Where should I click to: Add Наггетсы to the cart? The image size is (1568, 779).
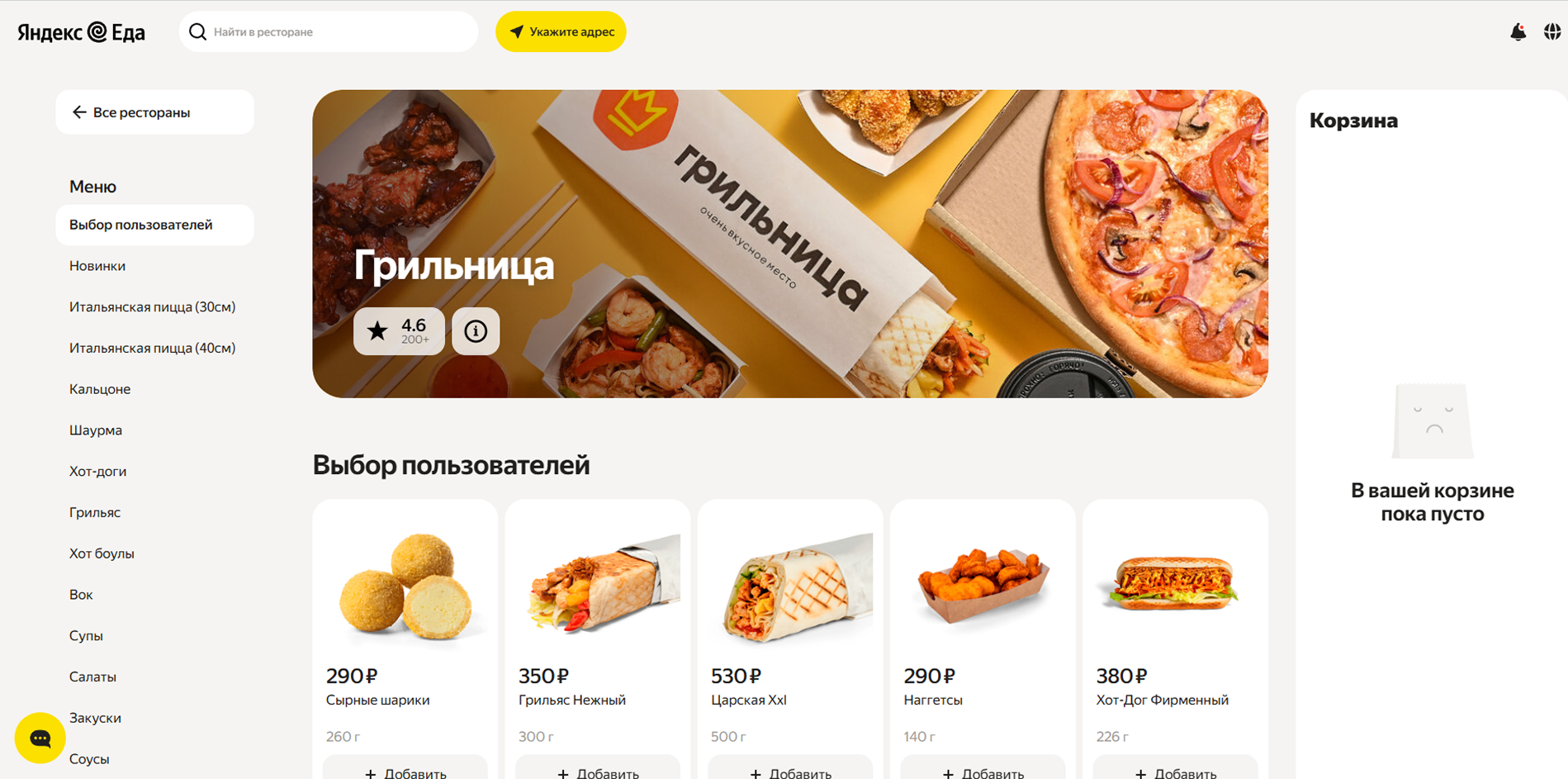983,770
